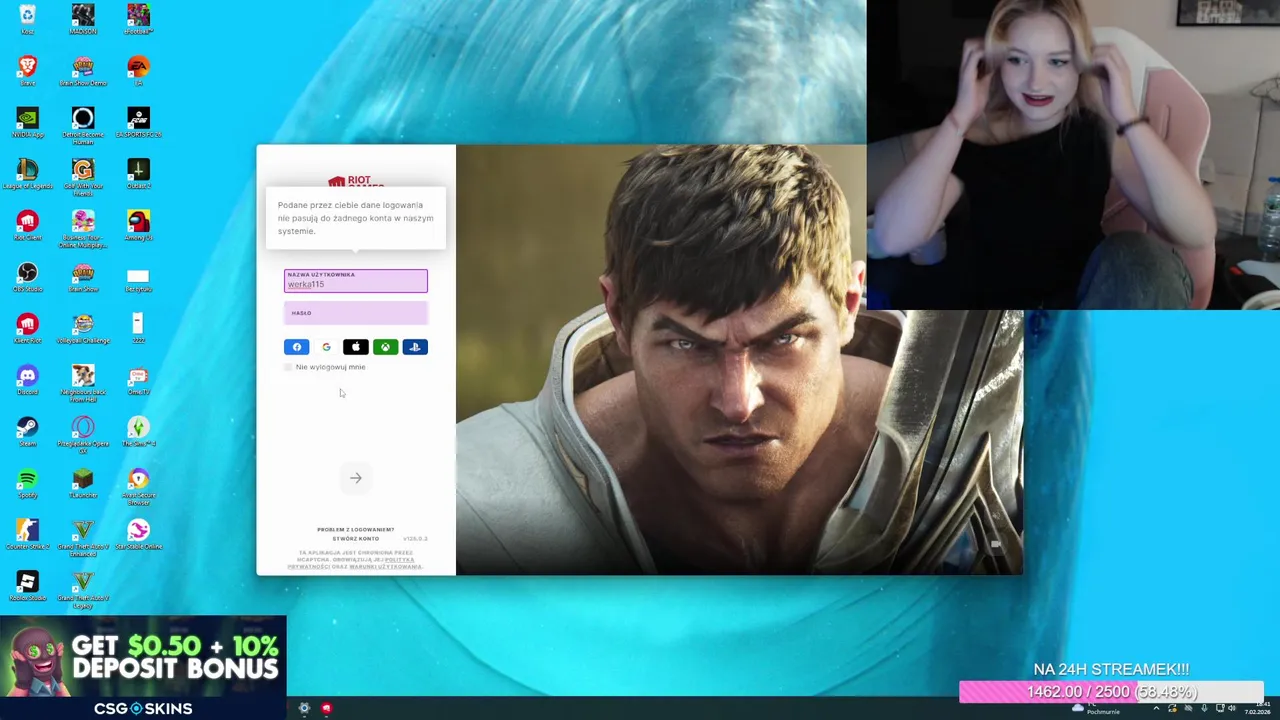Launch The Sims 4 shortcut
Image resolution: width=1280 pixels, height=720 pixels.
point(138,432)
